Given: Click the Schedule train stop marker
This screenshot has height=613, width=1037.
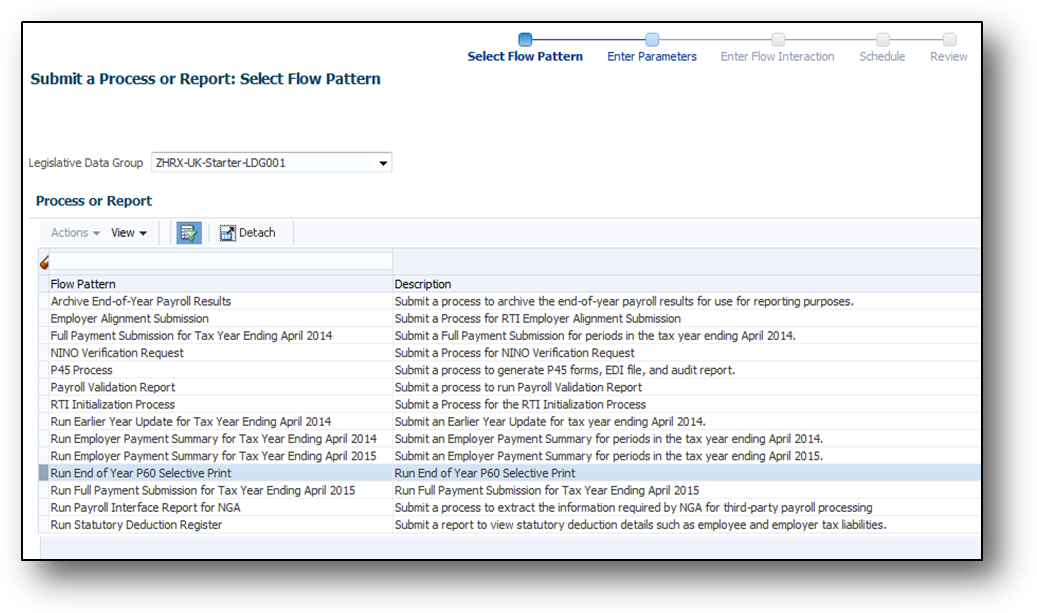Looking at the screenshot, I should coord(883,40).
